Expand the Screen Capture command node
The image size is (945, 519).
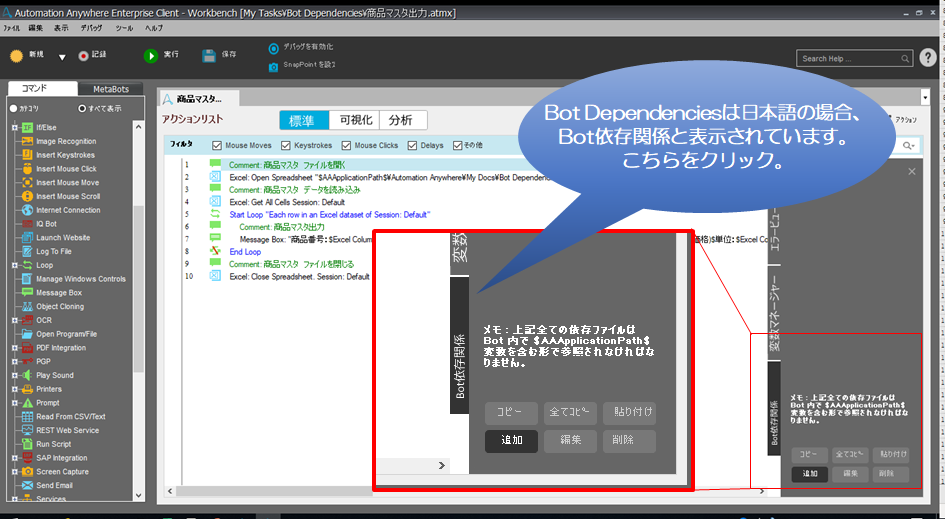pyautogui.click(x=15, y=471)
